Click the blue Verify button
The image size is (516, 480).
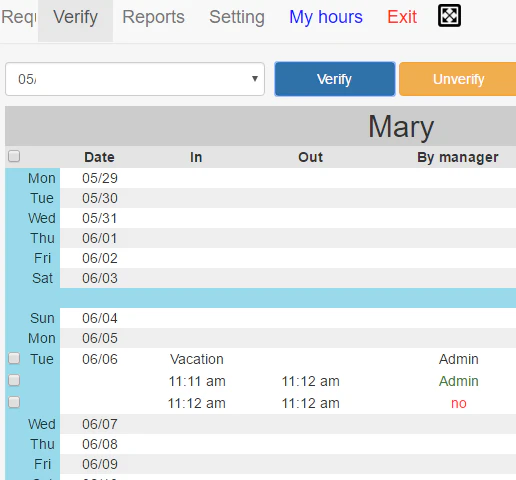[x=335, y=79]
